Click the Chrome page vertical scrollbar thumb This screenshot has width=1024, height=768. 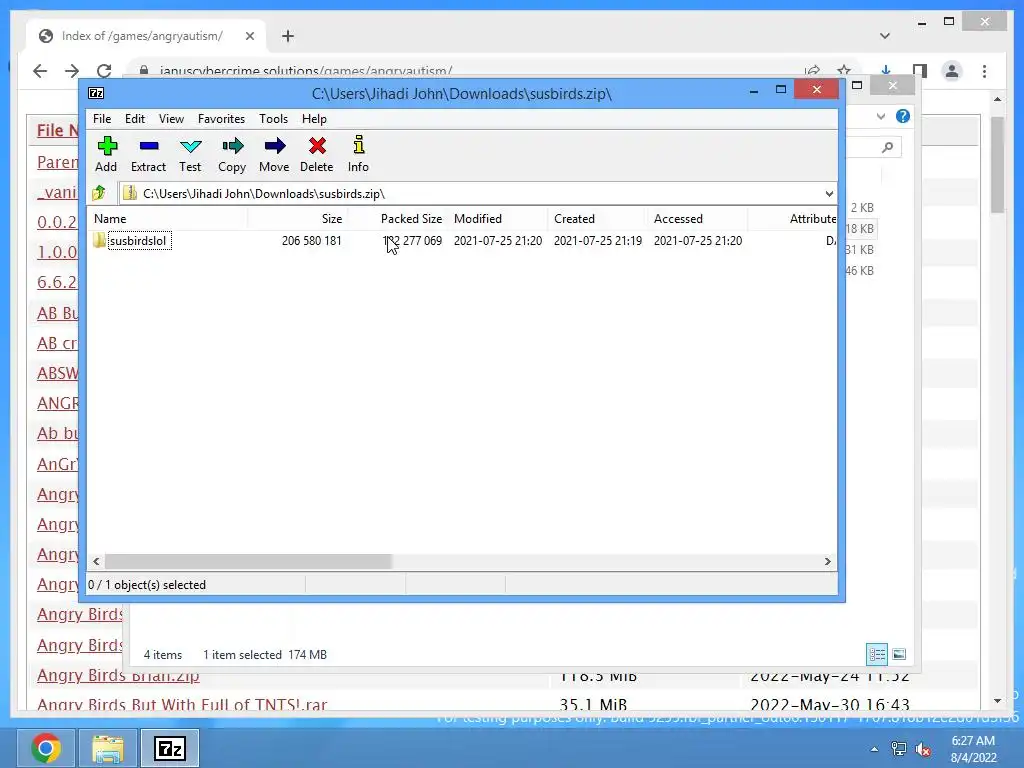(x=997, y=165)
